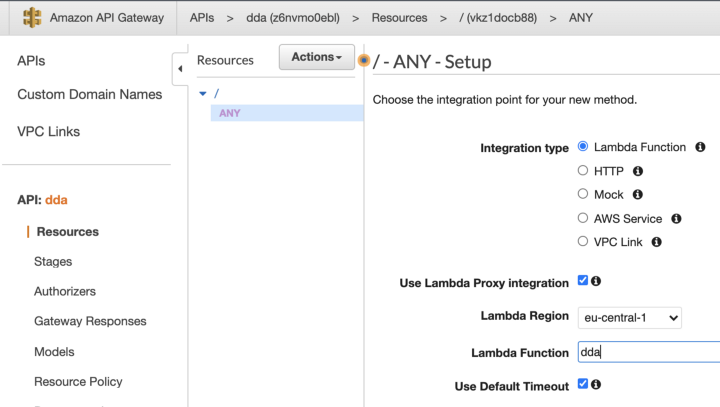720x407 pixels.
Task: Open info icon for Lambda Proxy integration
Action: pyautogui.click(x=596, y=281)
